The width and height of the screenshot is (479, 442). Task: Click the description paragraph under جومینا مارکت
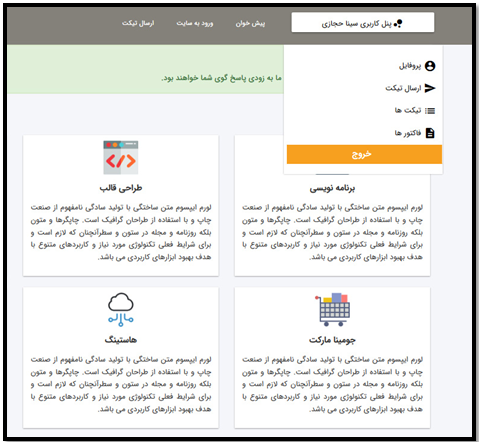pyautogui.click(x=332, y=384)
